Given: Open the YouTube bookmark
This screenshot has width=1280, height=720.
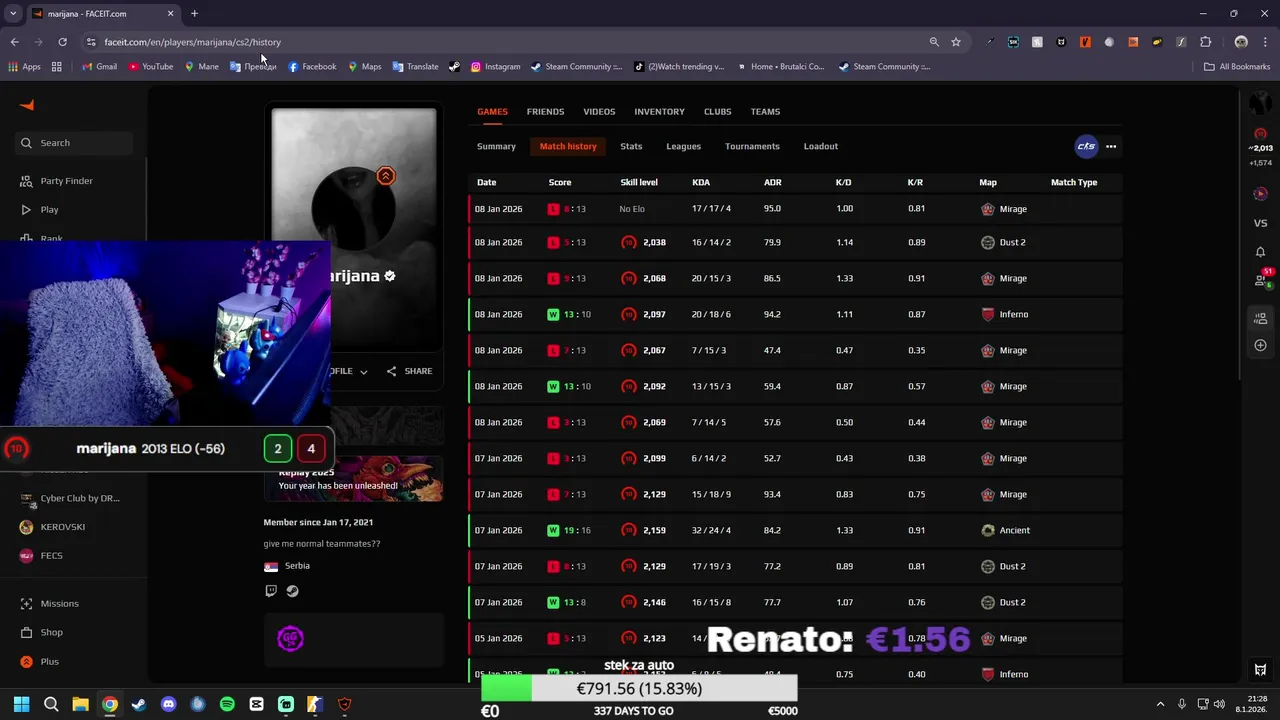Looking at the screenshot, I should [x=150, y=67].
